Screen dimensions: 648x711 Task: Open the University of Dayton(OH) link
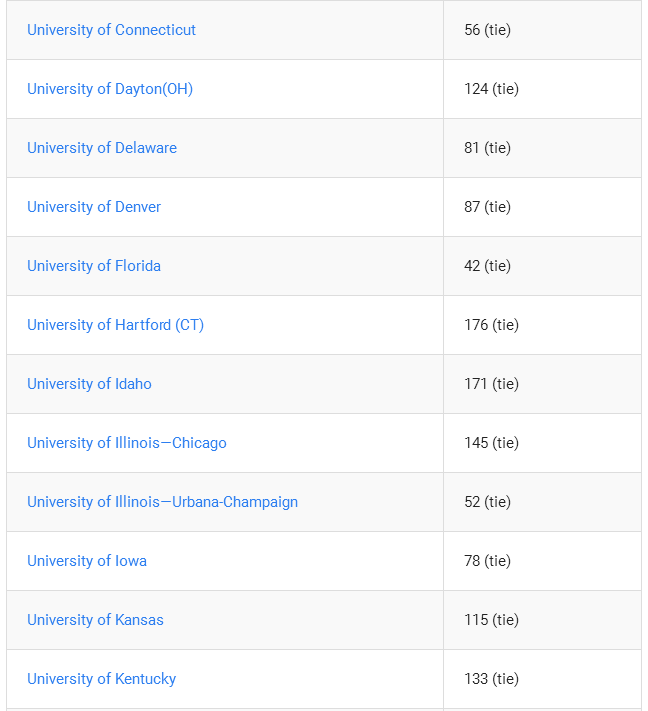(110, 89)
